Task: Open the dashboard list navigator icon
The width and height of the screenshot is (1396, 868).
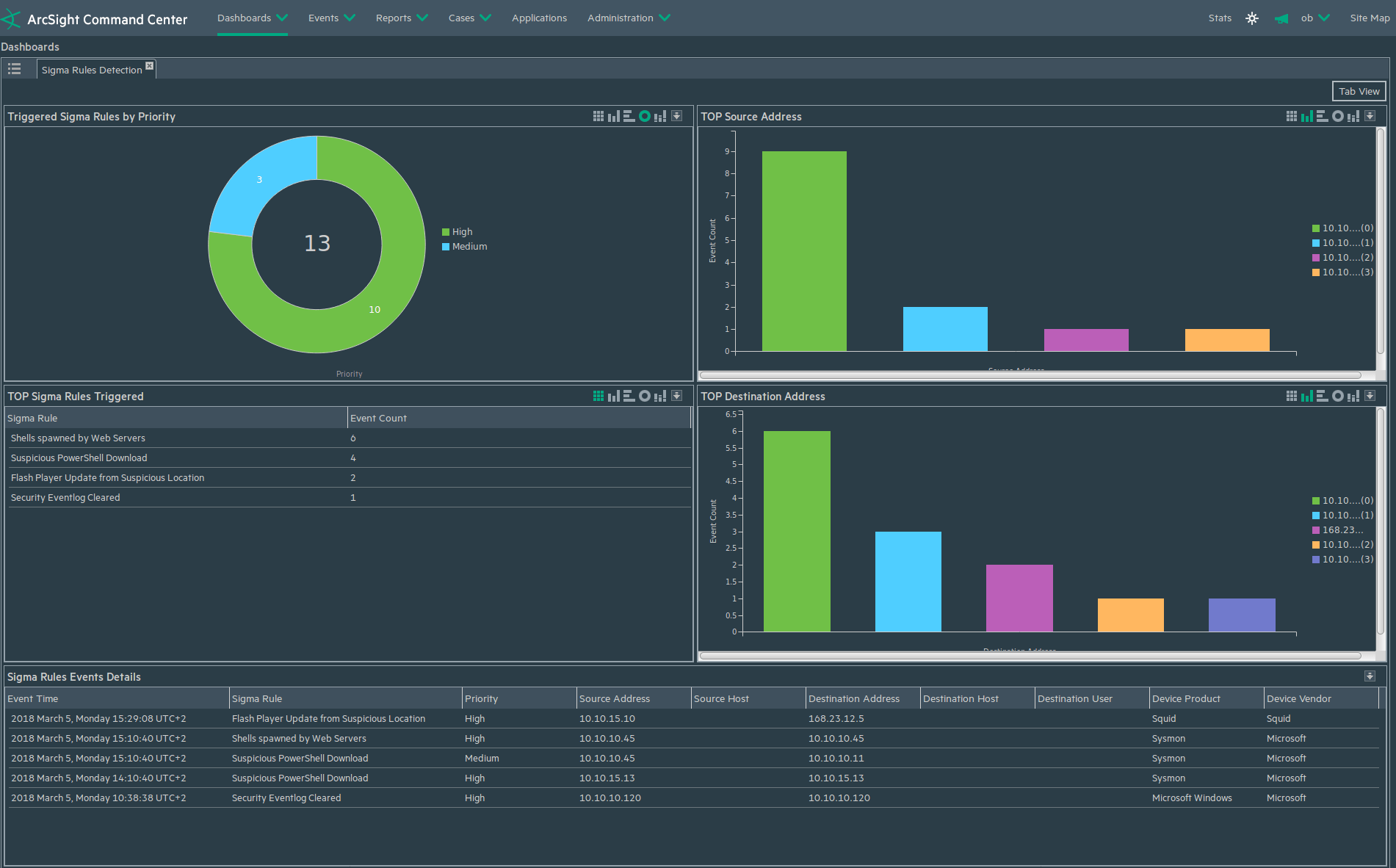Action: point(15,69)
